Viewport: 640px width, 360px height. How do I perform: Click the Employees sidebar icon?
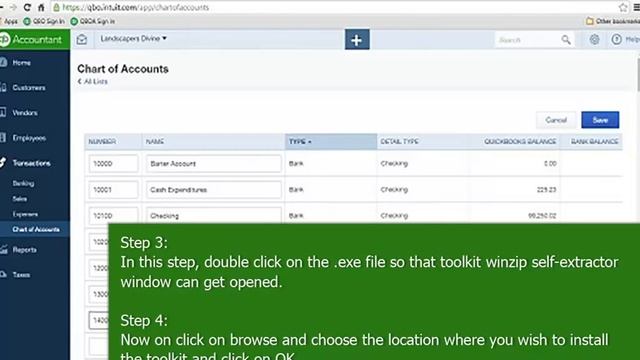[3, 138]
